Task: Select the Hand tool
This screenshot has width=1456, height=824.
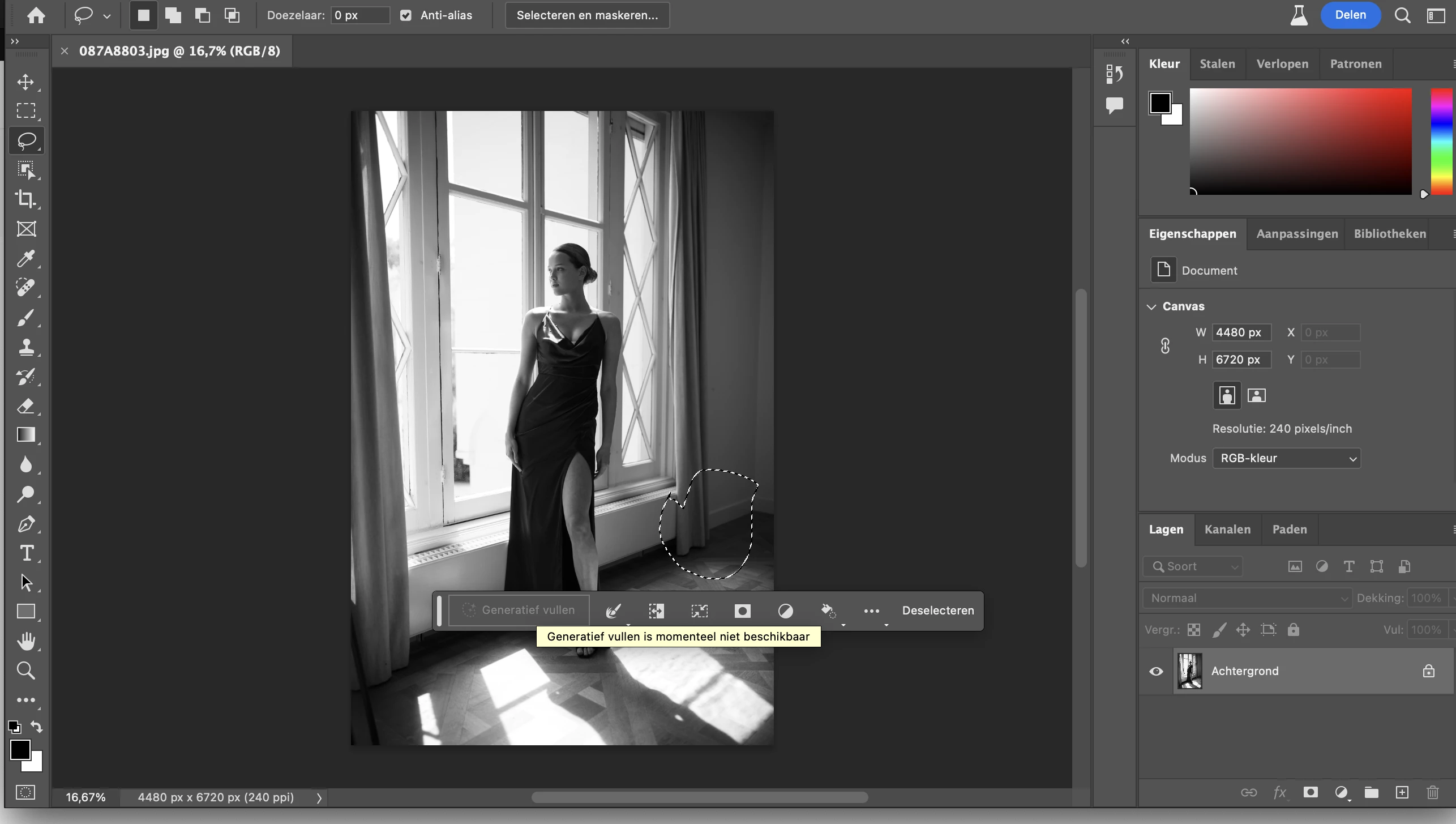Action: [25, 642]
